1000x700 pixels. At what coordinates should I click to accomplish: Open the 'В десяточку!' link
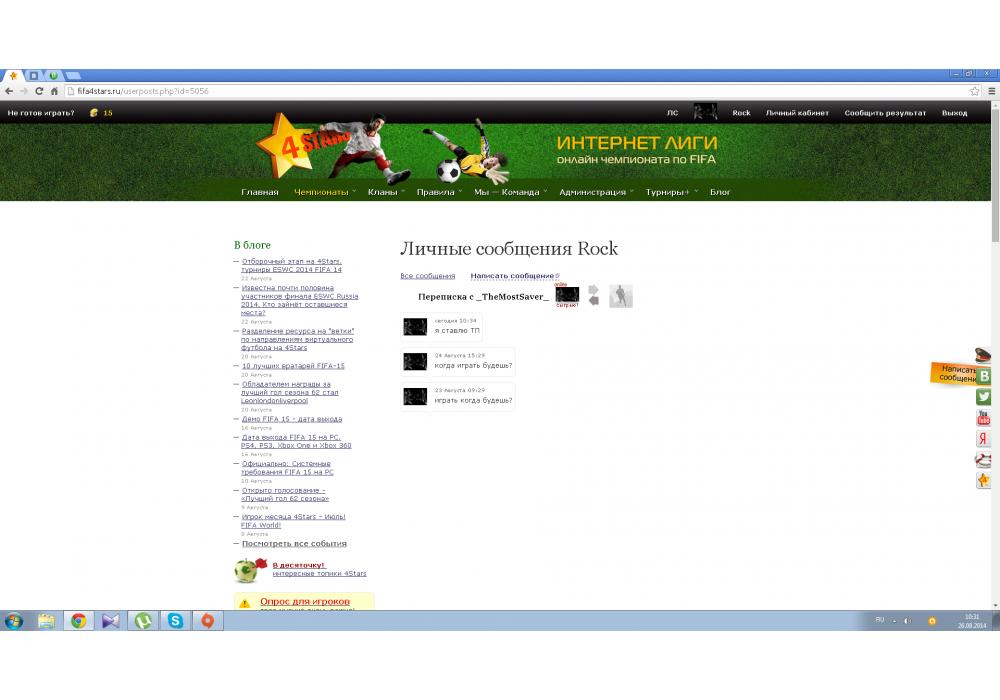(299, 565)
